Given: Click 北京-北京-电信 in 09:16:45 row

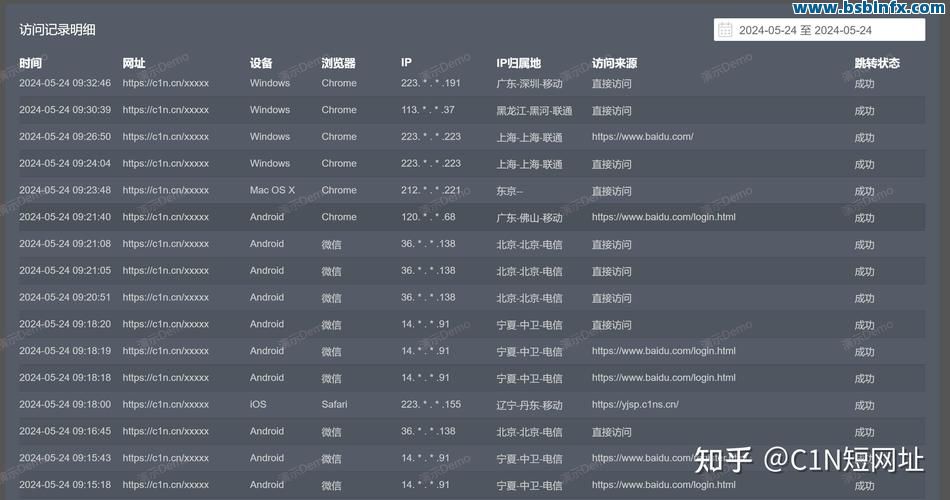Looking at the screenshot, I should (529, 432).
